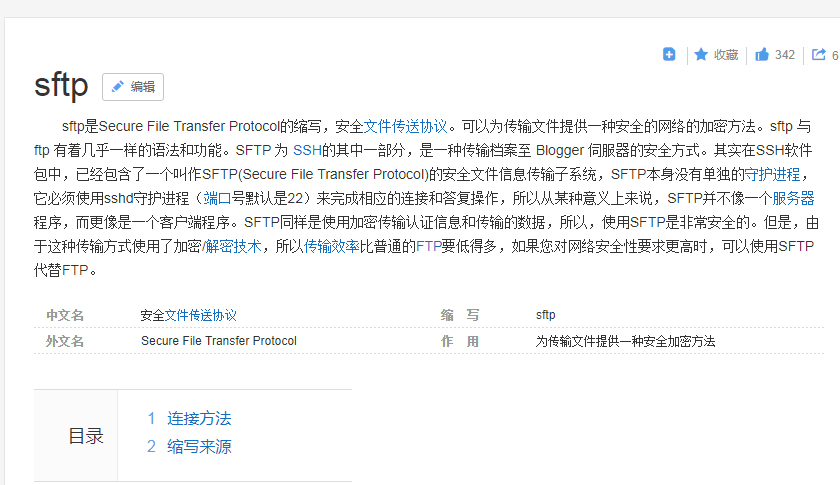Screen dimensions: 840x485
Task: Open the 守护进程 link
Action: point(772,174)
